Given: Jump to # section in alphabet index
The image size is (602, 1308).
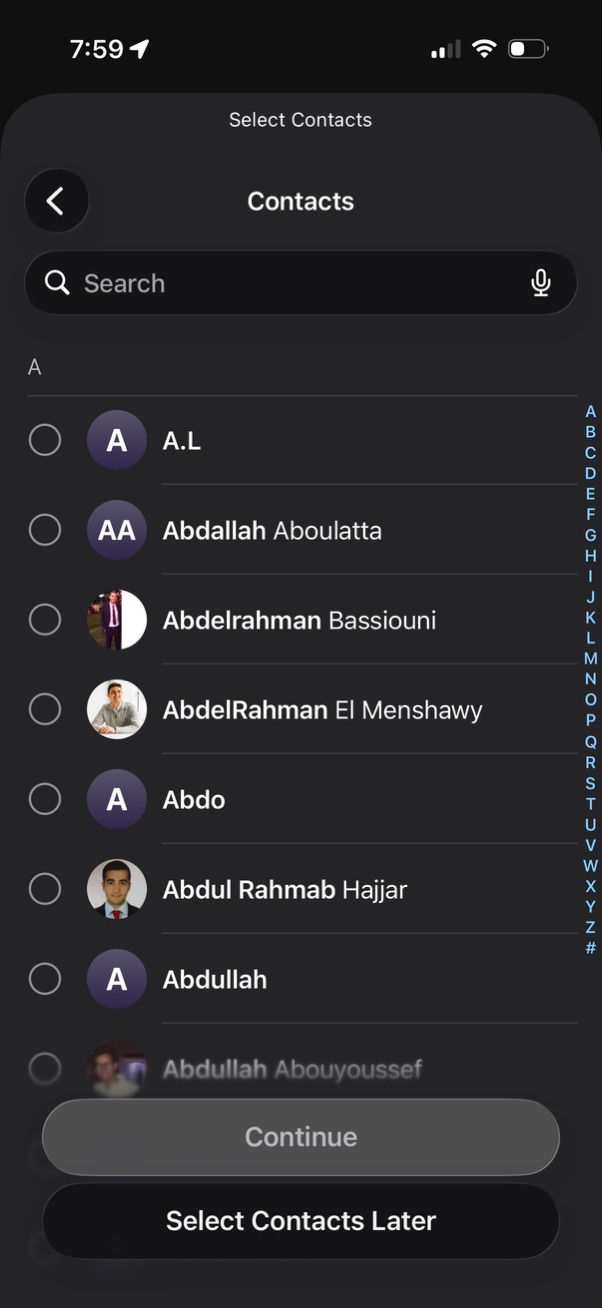Looking at the screenshot, I should [591, 947].
